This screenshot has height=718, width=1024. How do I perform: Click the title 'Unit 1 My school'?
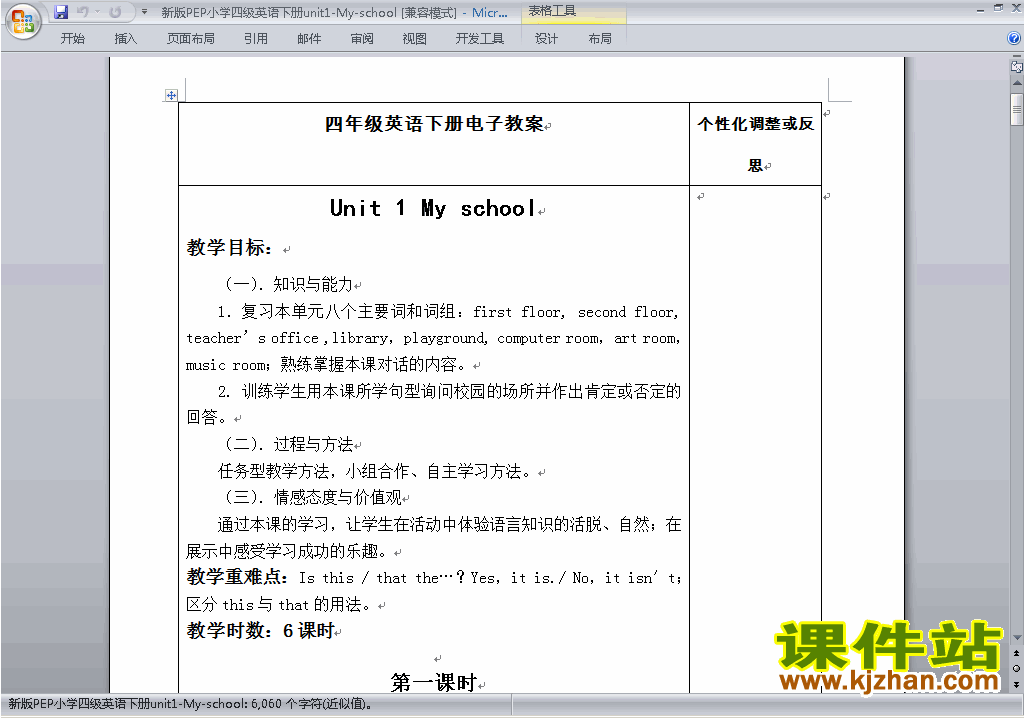pos(433,208)
